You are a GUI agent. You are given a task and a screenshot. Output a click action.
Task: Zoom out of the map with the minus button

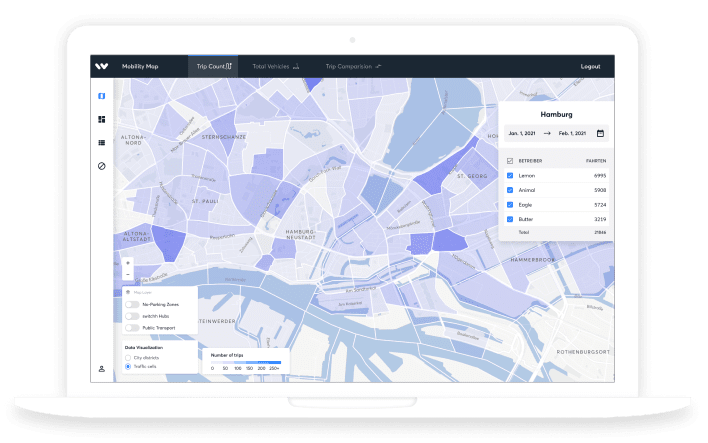[x=128, y=274]
